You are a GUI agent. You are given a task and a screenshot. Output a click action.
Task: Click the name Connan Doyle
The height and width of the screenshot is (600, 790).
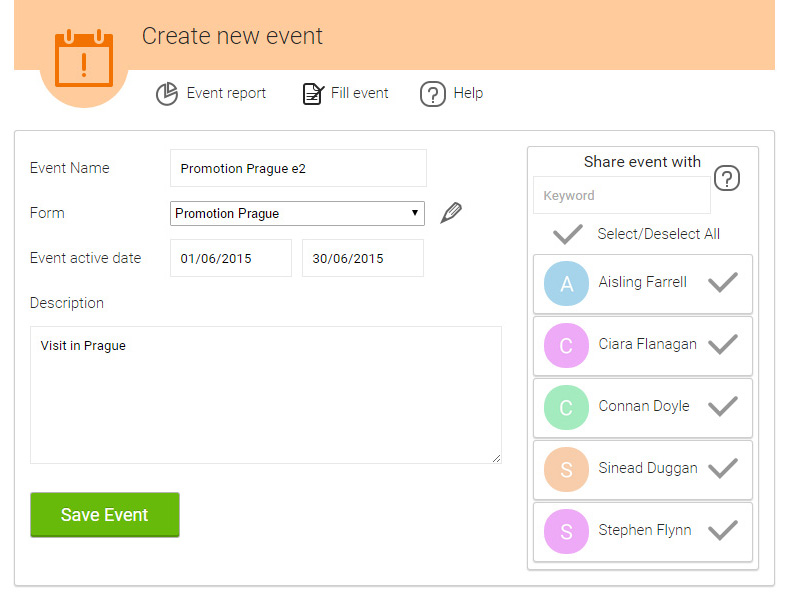pos(644,406)
